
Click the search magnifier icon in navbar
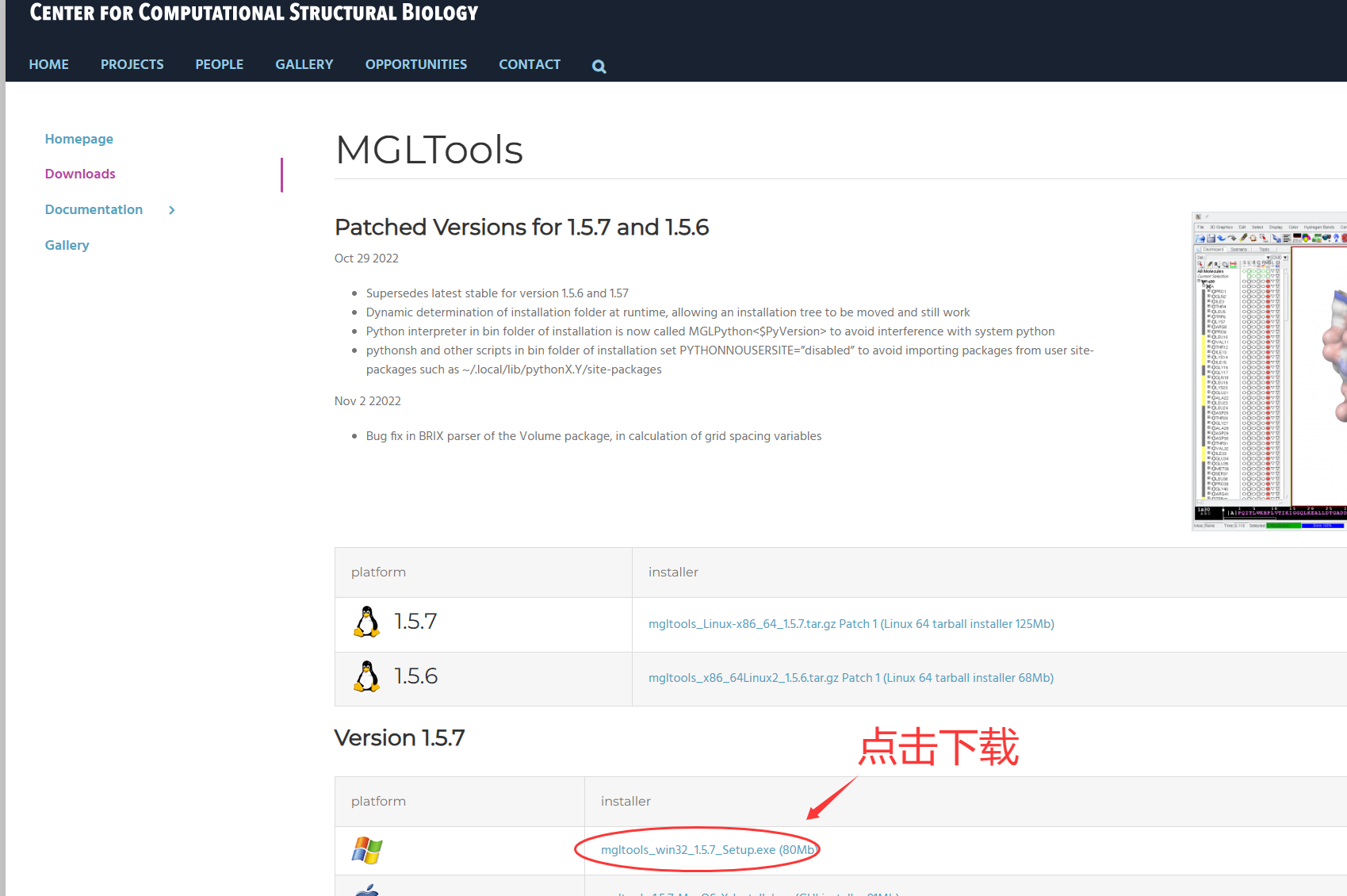tap(599, 67)
